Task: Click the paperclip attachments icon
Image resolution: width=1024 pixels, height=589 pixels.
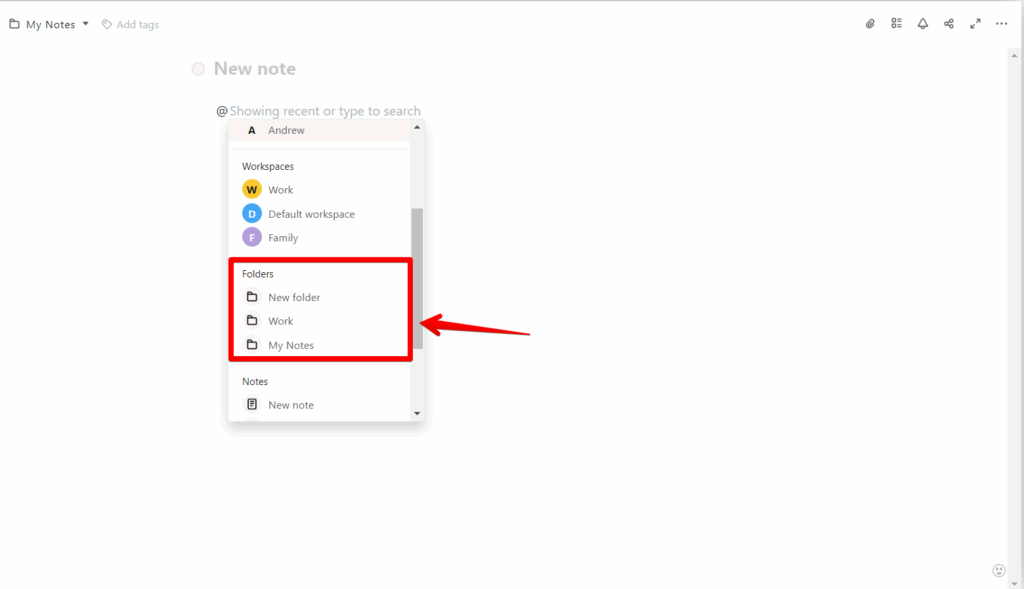Action: point(870,24)
